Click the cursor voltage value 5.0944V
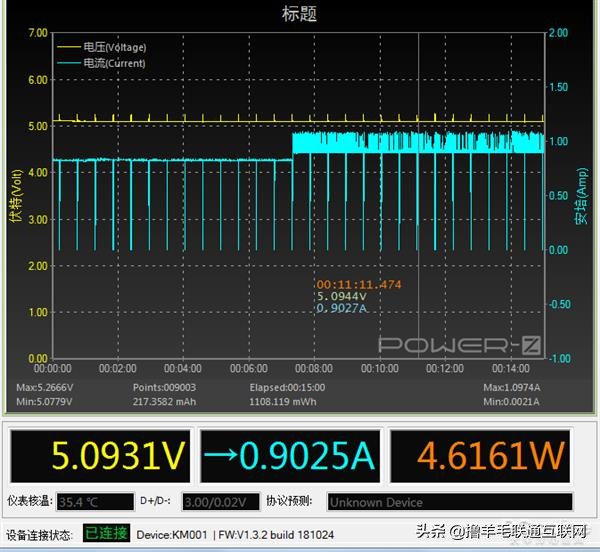Image resolution: width=600 pixels, height=552 pixels. pos(342,296)
